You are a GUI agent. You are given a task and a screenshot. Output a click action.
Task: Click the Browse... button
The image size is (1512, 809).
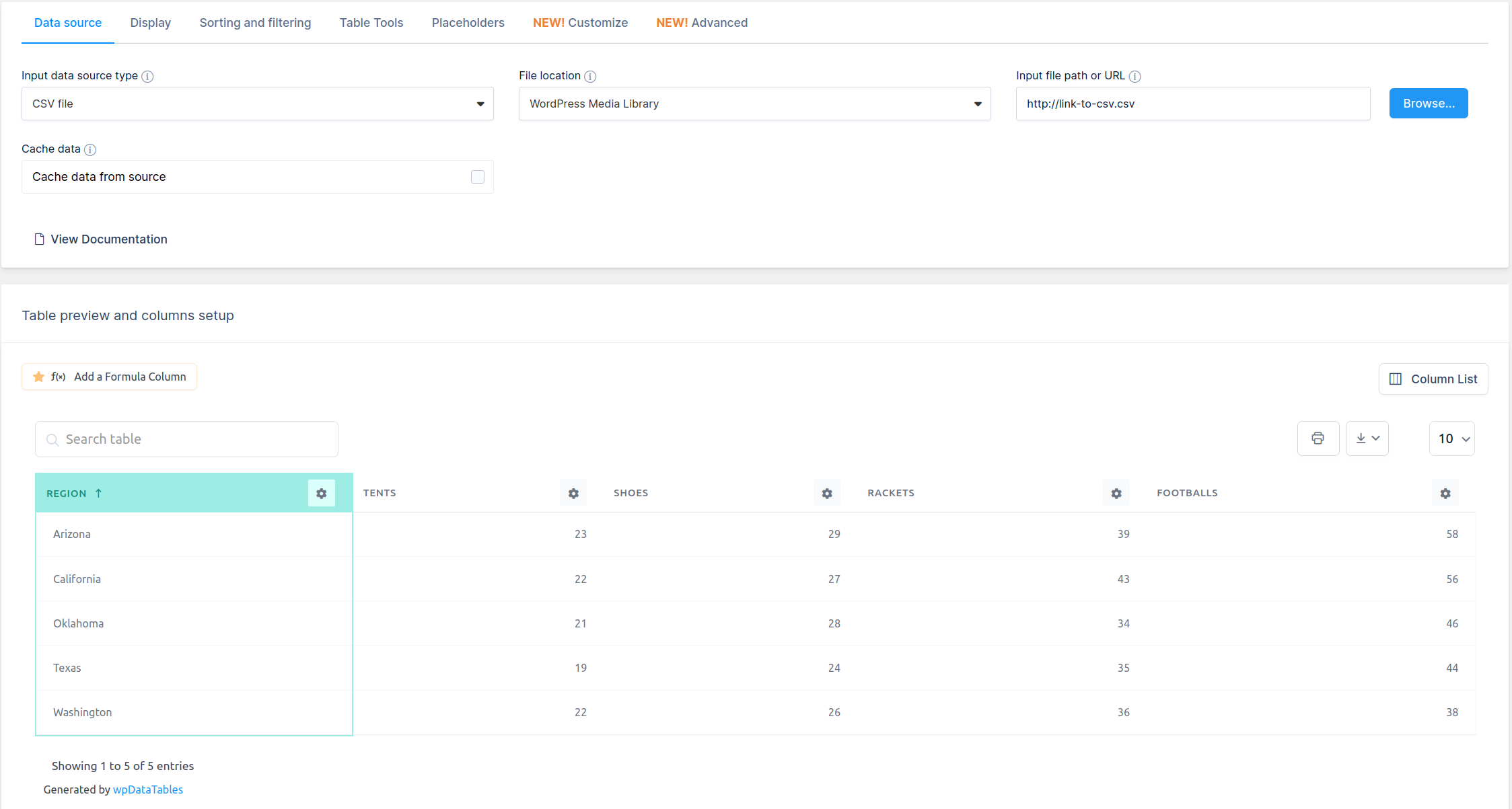(x=1429, y=104)
